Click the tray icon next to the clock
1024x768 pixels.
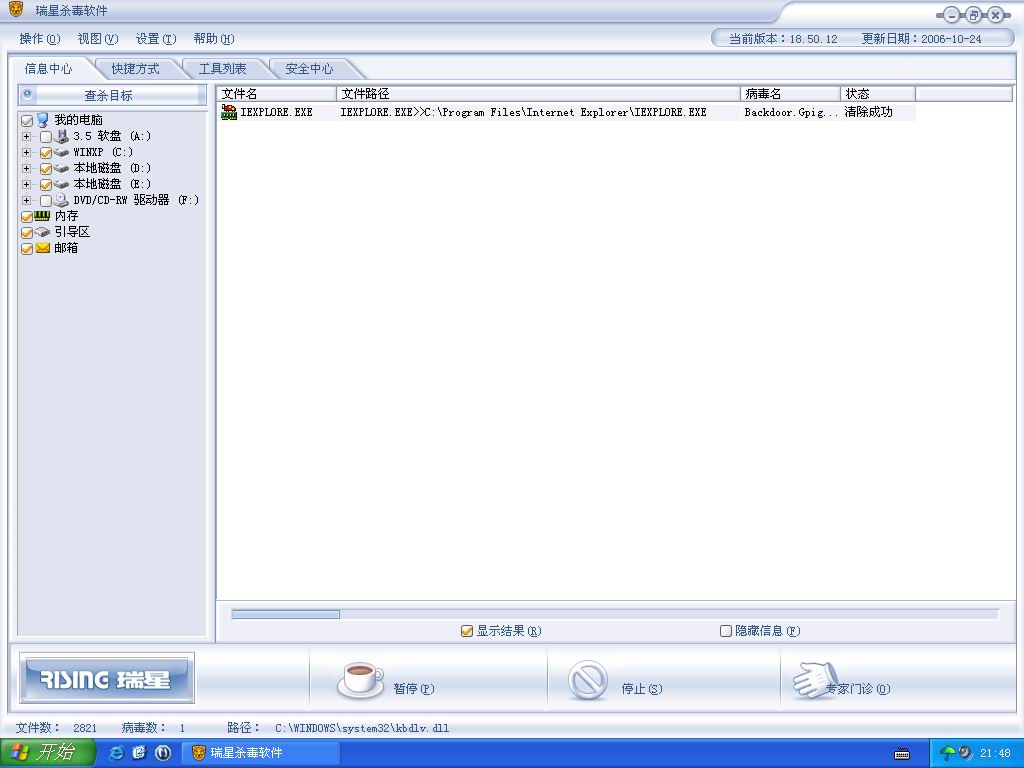coord(965,753)
